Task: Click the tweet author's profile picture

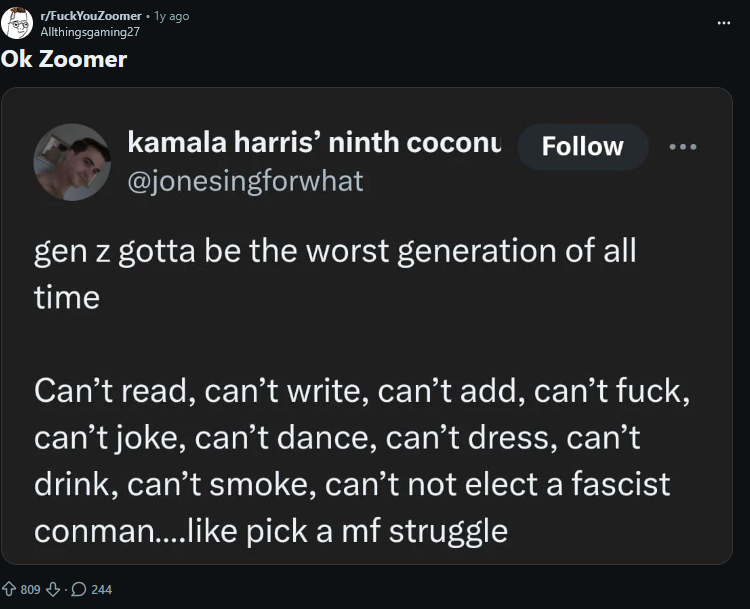Action: pyautogui.click(x=72, y=162)
